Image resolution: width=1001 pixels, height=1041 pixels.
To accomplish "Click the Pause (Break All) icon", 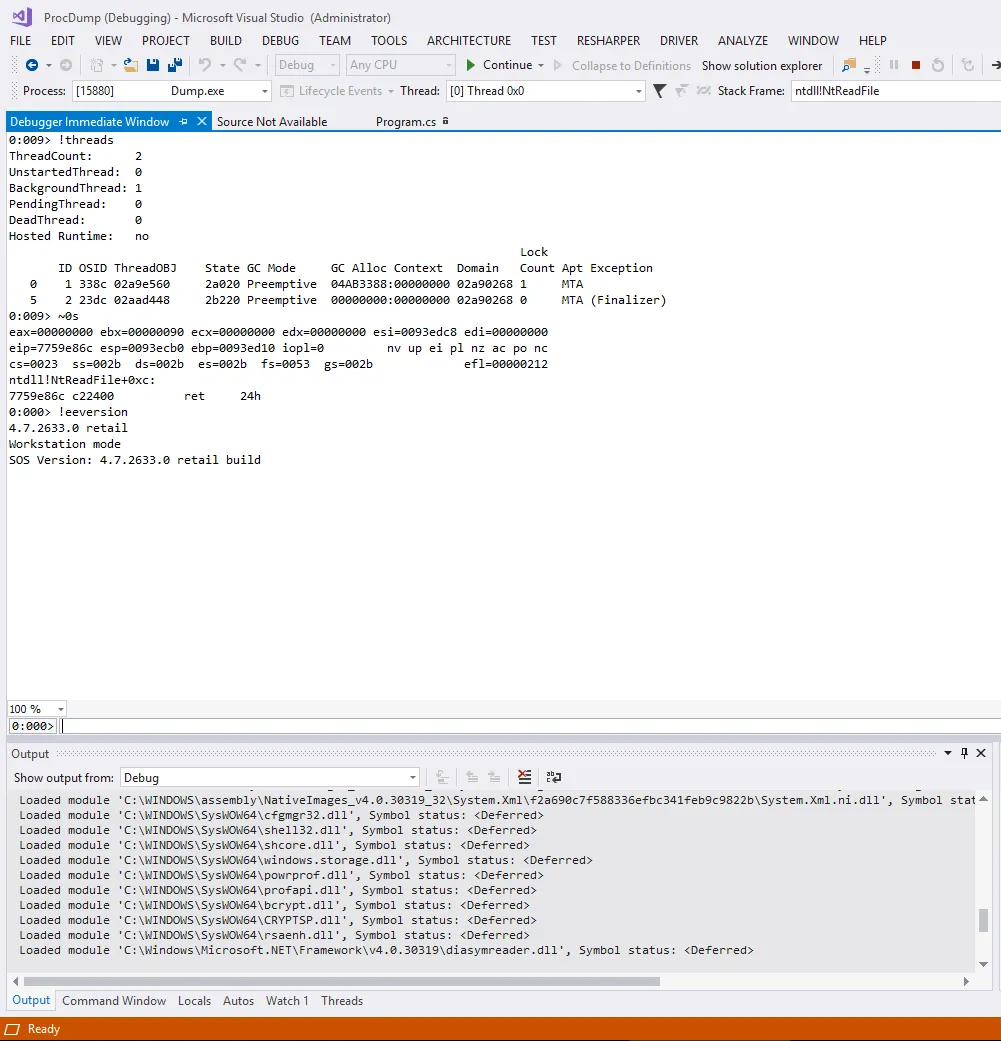I will pyautogui.click(x=894, y=65).
